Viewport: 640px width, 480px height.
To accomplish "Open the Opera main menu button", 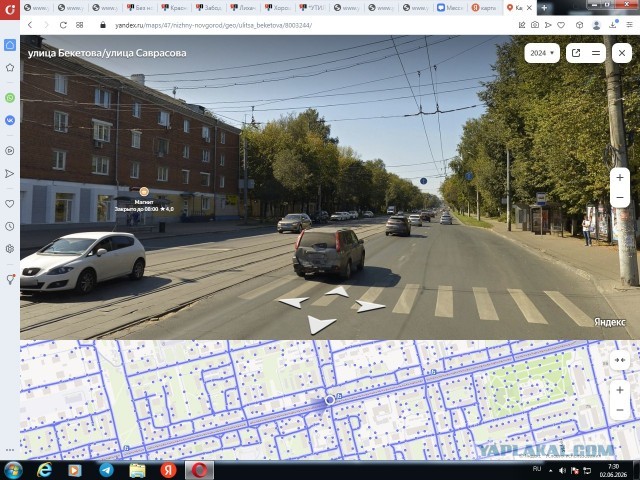I will tap(10, 9).
